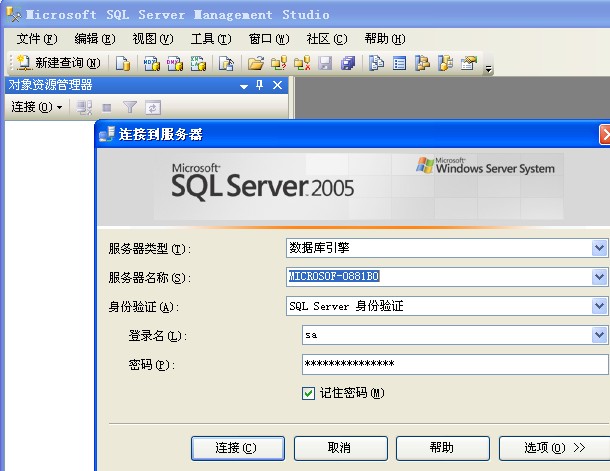Expand the 服务器类型 dropdown

tap(599, 248)
